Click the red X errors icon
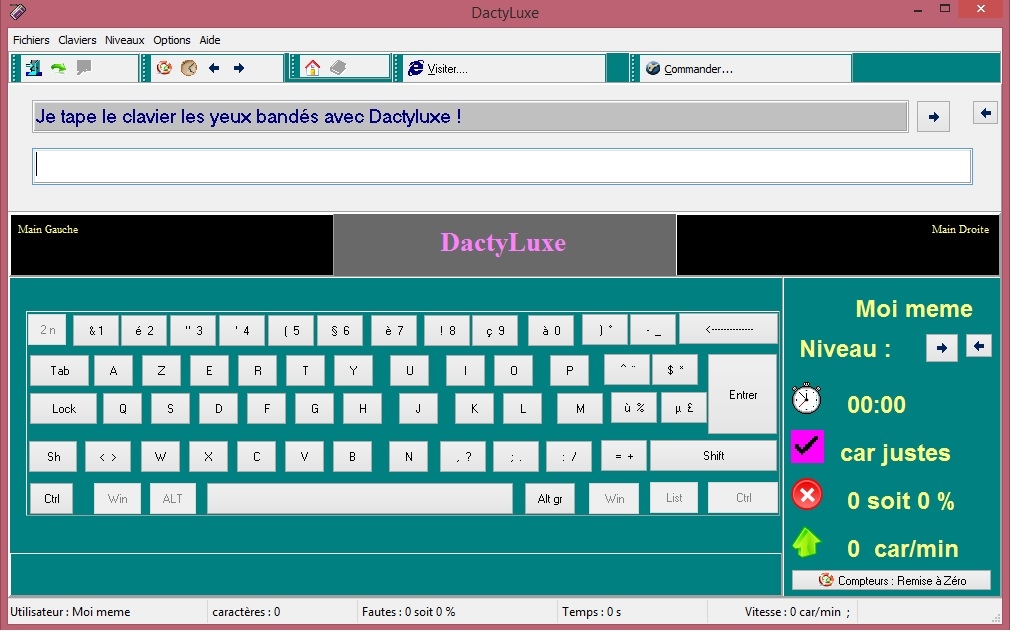This screenshot has height=632, width=1010. 806,495
